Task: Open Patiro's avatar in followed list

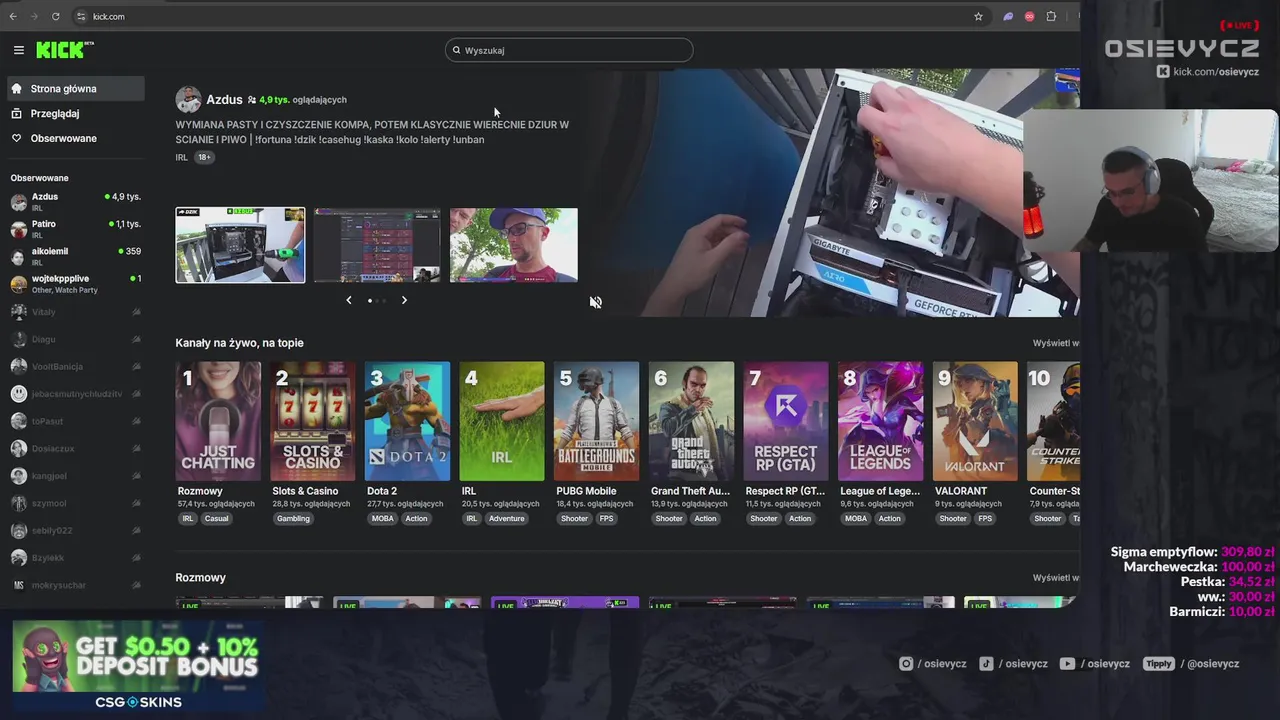Action: pyautogui.click(x=18, y=229)
